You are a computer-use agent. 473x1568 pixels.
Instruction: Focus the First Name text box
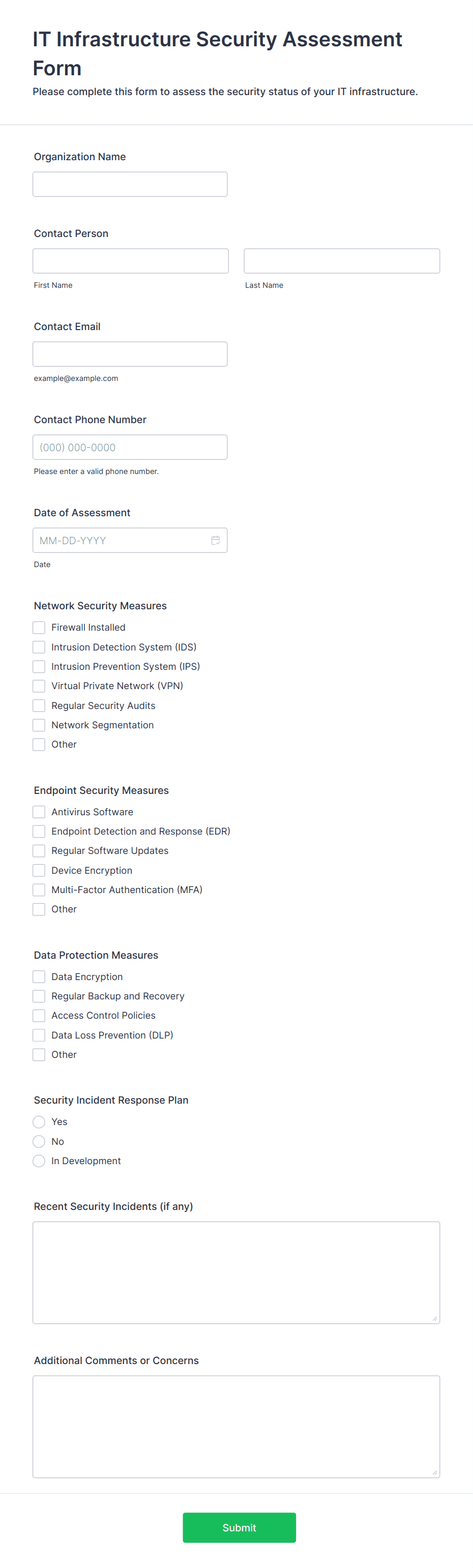[130, 260]
